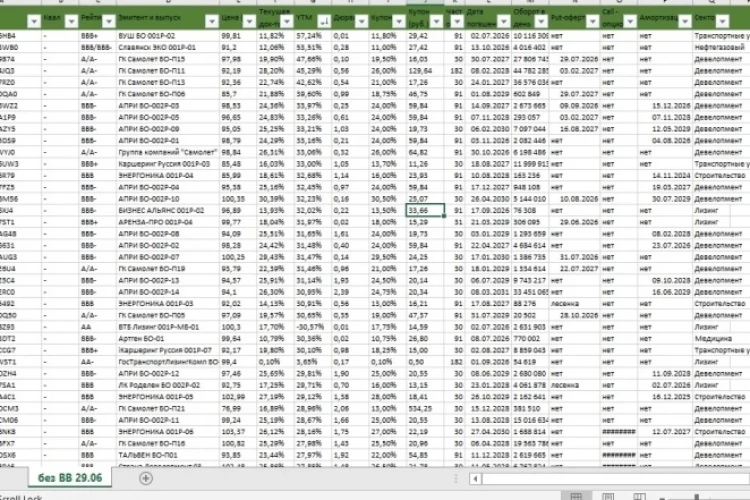Select the negative YTM value -30,57%
750x500 pixels.
click(313, 327)
